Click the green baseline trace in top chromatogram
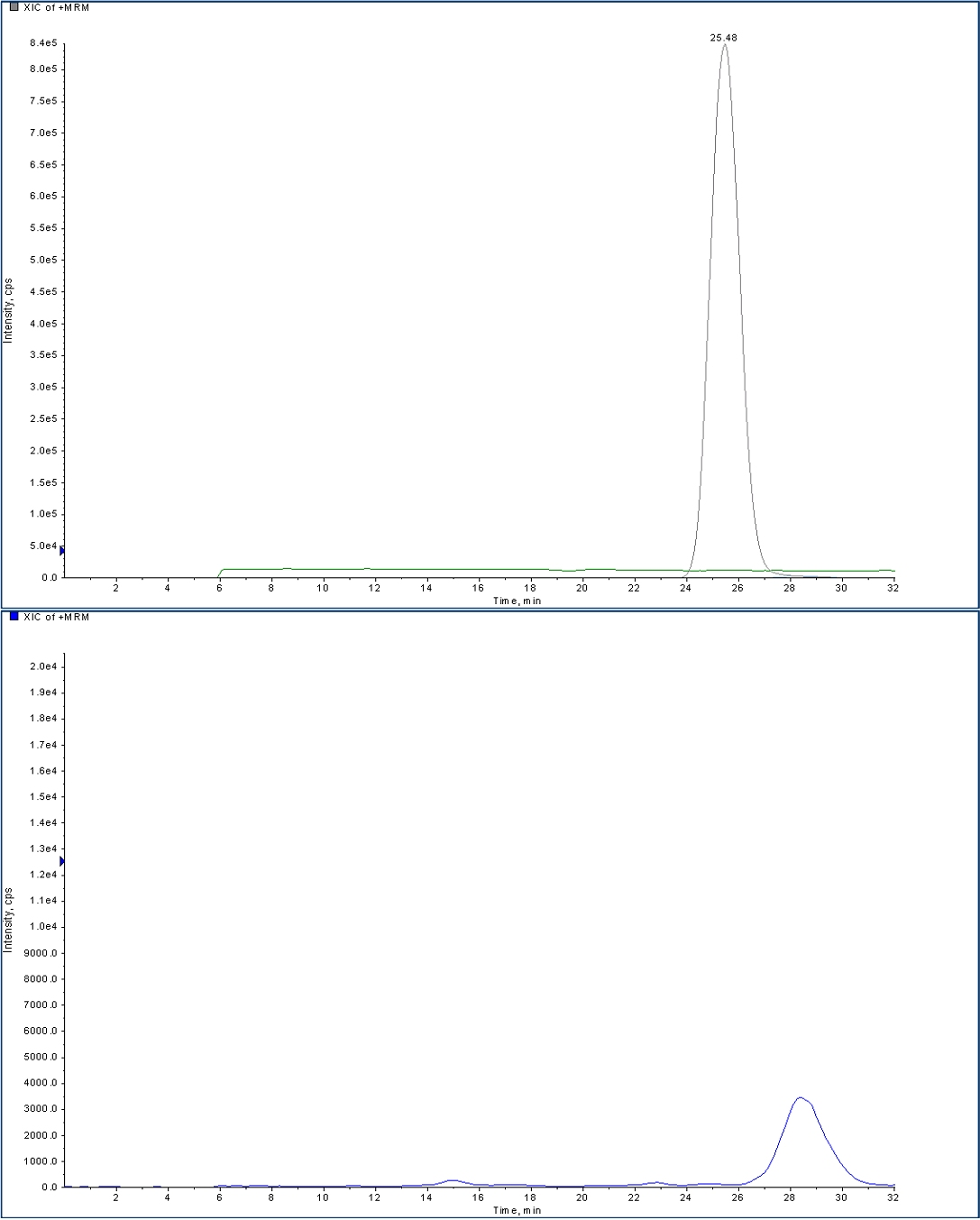The width and height of the screenshot is (980, 1220). tap(361, 569)
